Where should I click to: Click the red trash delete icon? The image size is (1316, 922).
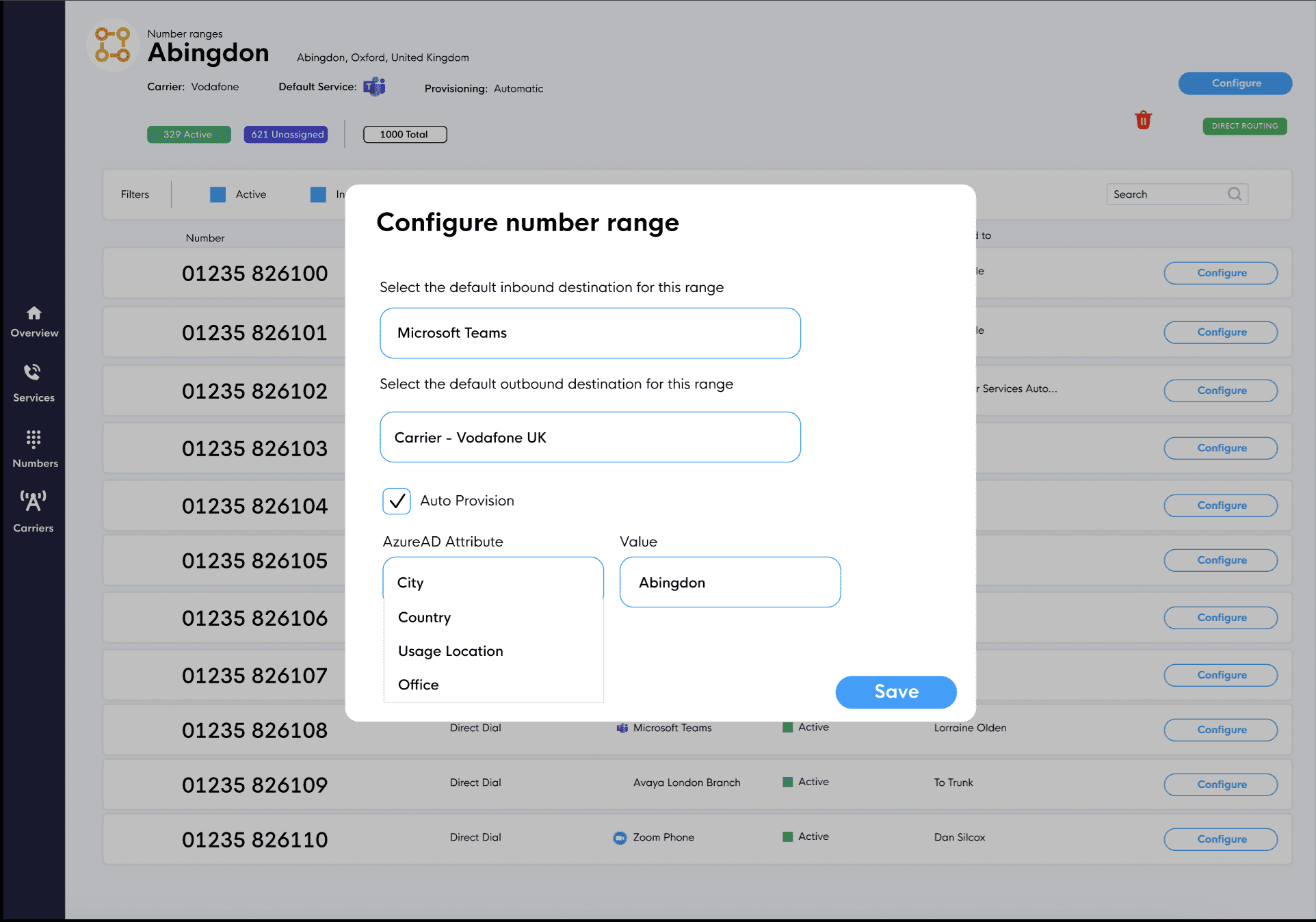pyautogui.click(x=1143, y=120)
